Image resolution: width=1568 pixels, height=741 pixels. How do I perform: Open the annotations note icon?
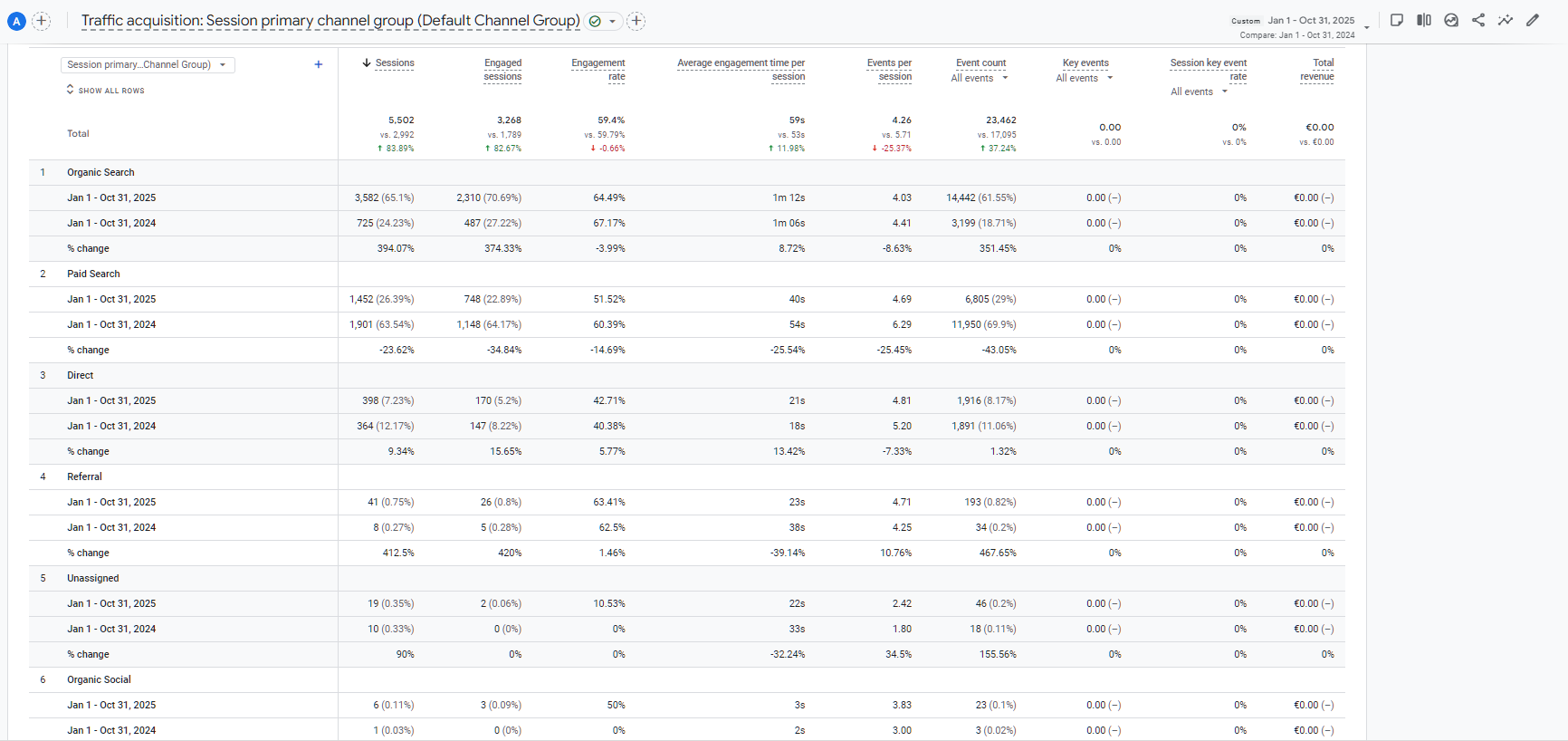1397,20
